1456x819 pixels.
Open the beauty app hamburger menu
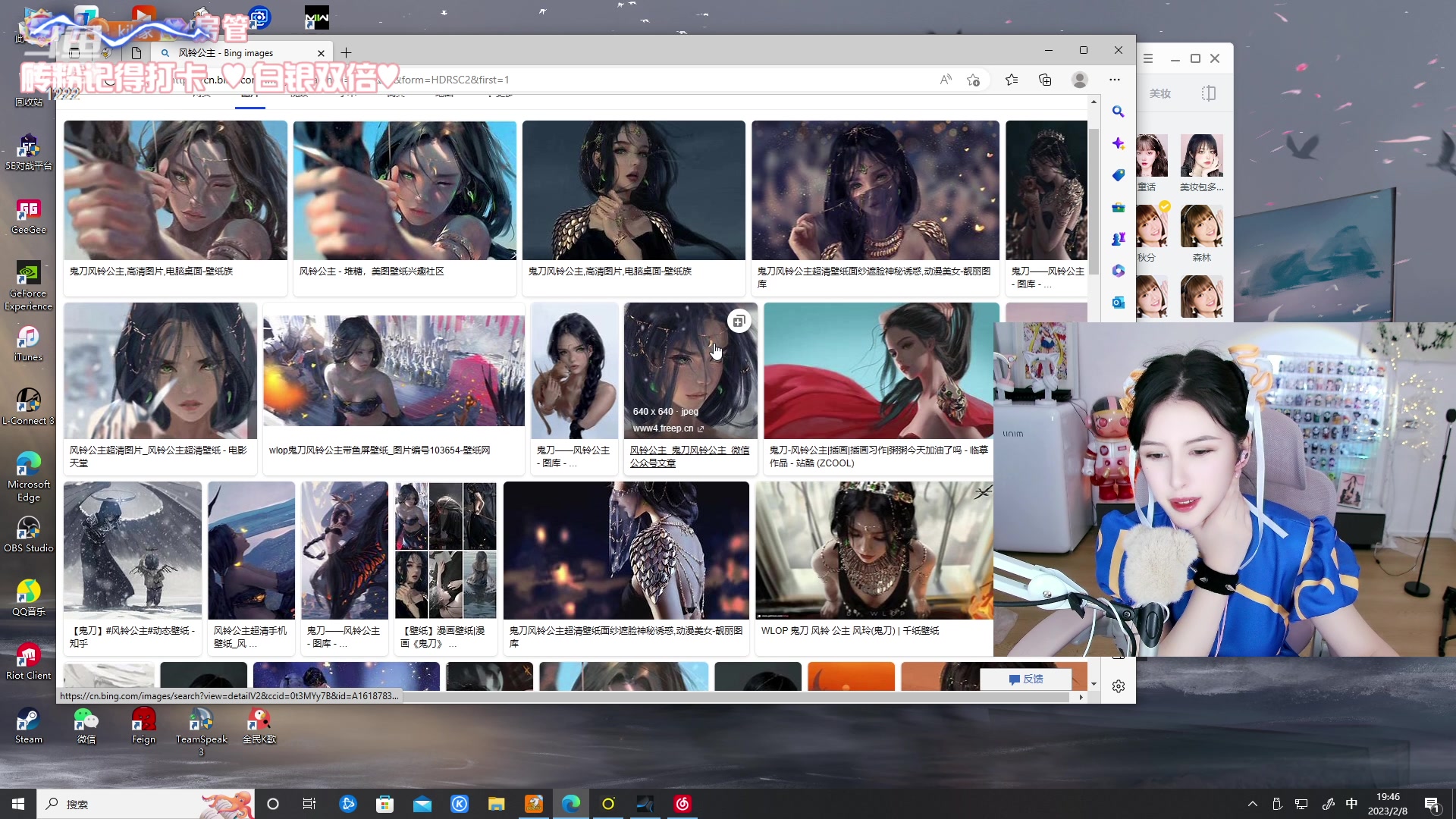tap(1148, 58)
